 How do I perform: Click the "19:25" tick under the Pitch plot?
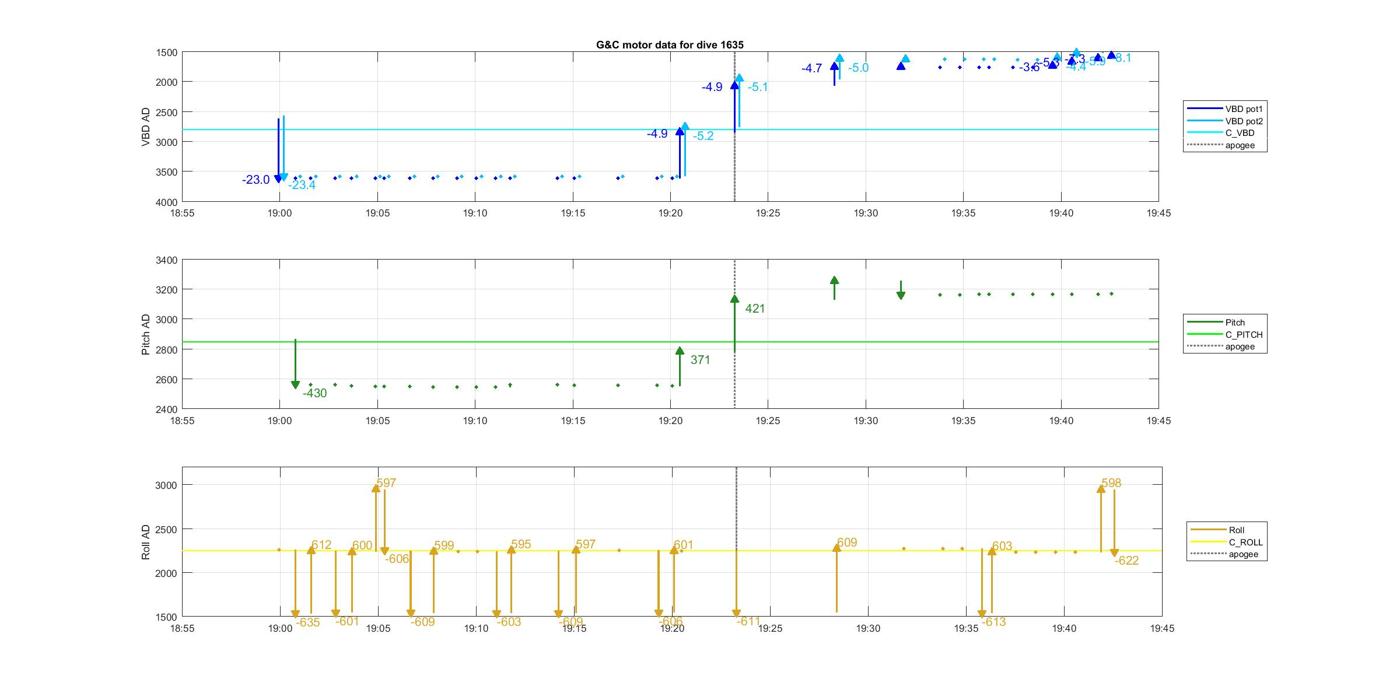(x=769, y=421)
